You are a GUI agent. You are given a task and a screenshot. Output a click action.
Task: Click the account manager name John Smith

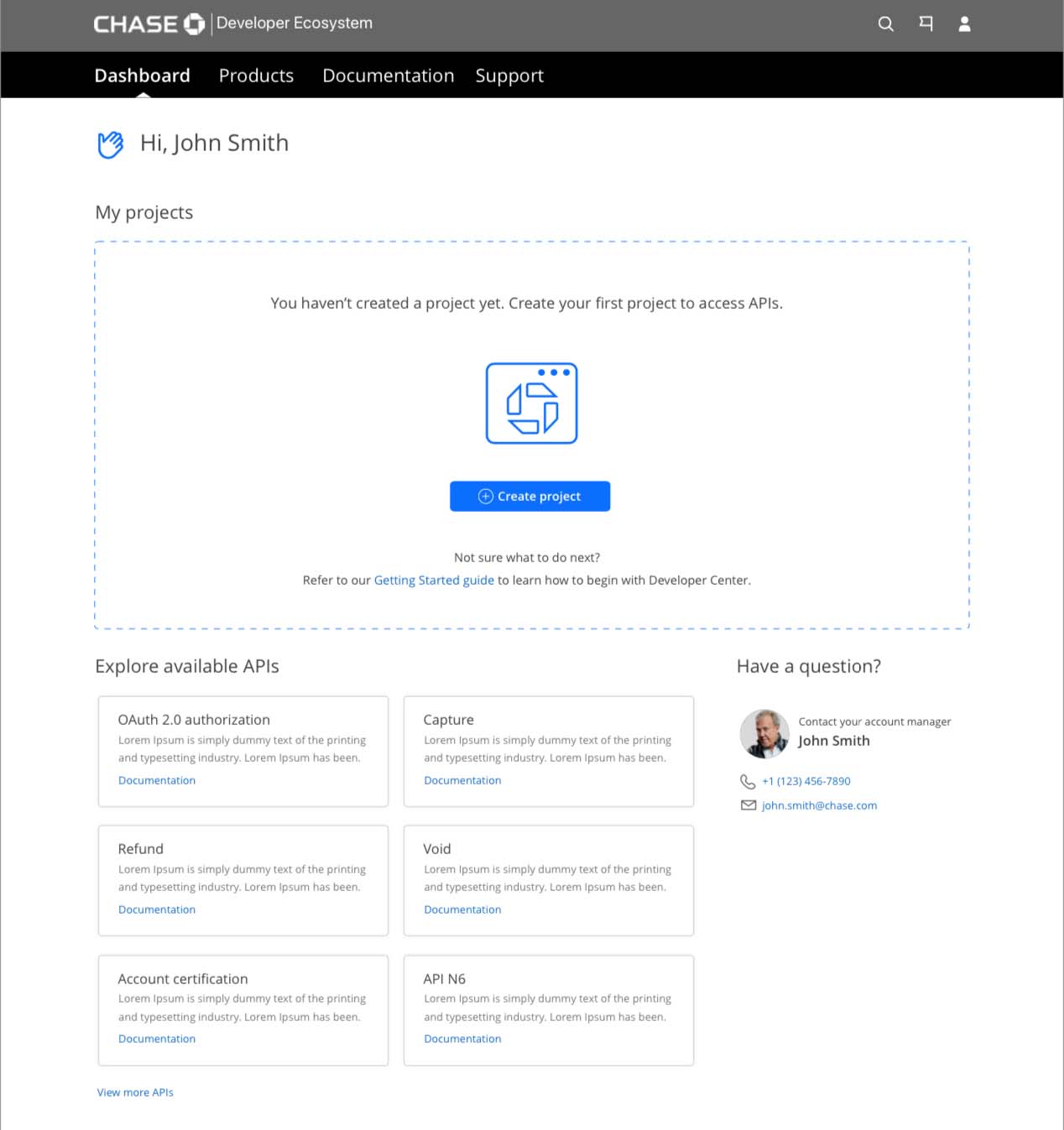coord(834,741)
